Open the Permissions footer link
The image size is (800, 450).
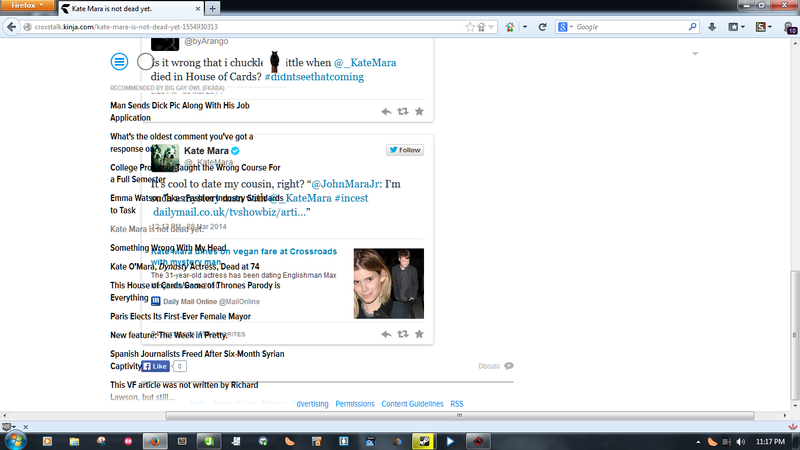pyautogui.click(x=355, y=404)
